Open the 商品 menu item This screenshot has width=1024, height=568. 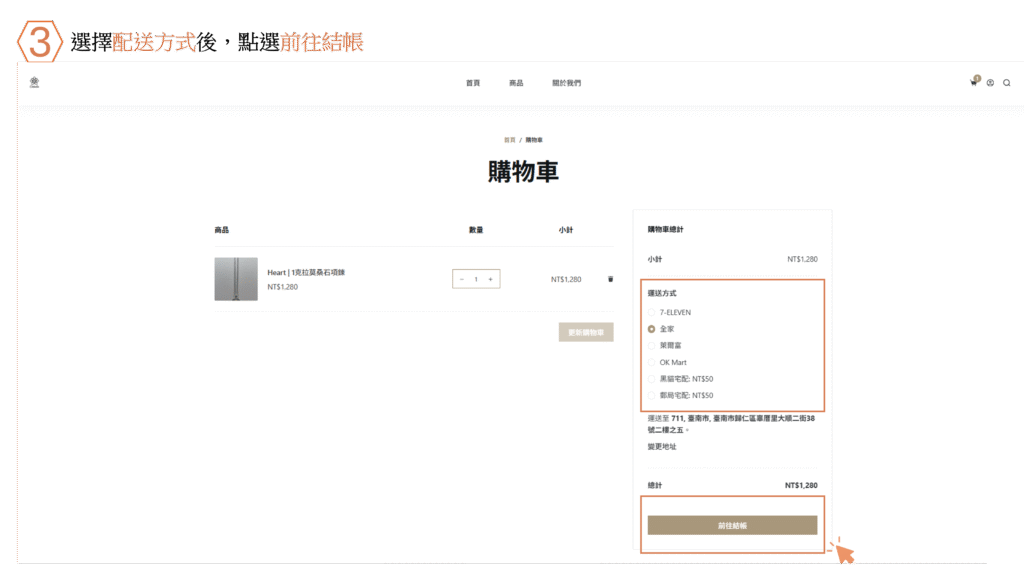click(515, 83)
